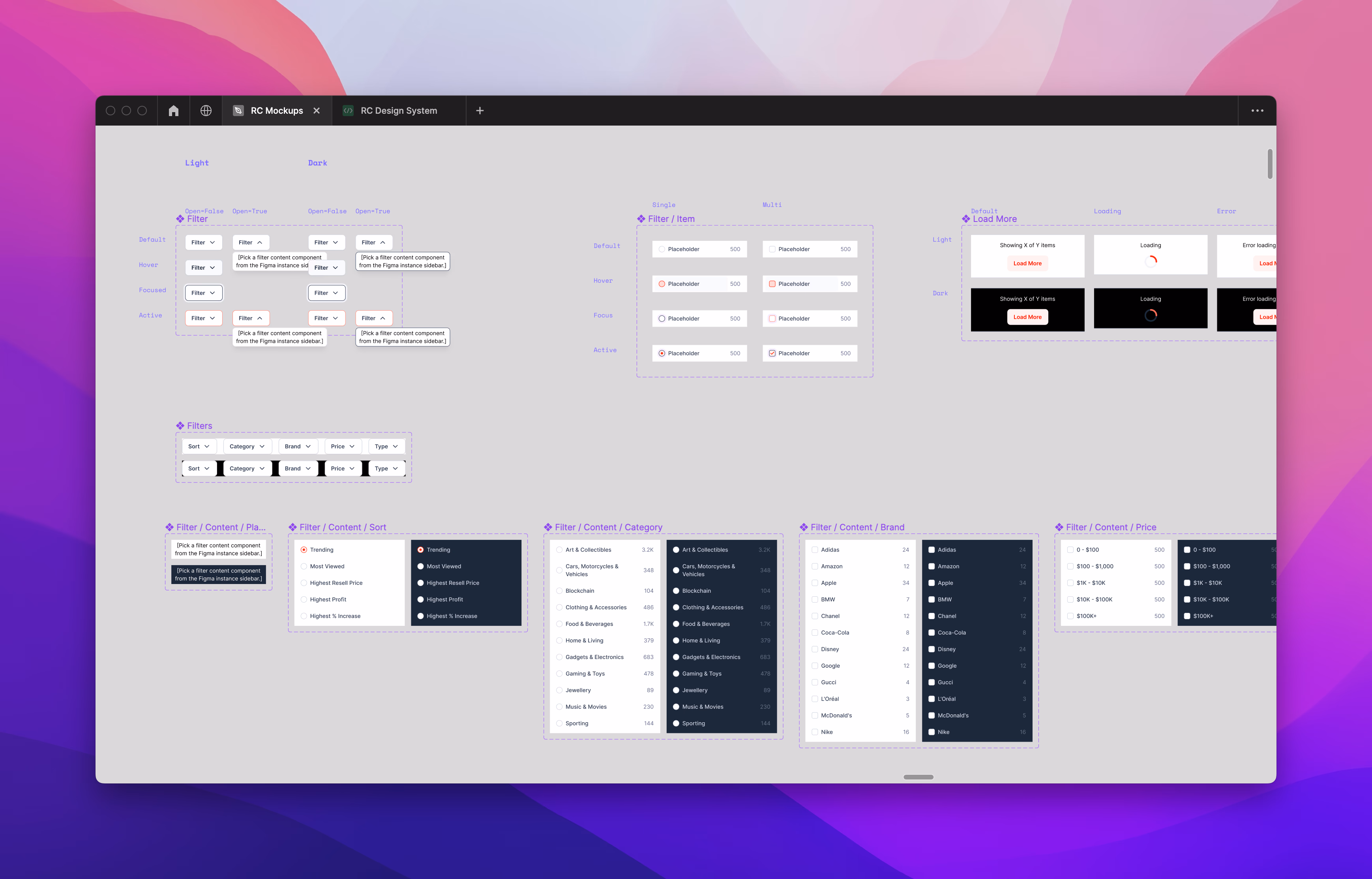
Task: Check the Adidas checkbox in the Brand panel
Action: click(x=815, y=549)
